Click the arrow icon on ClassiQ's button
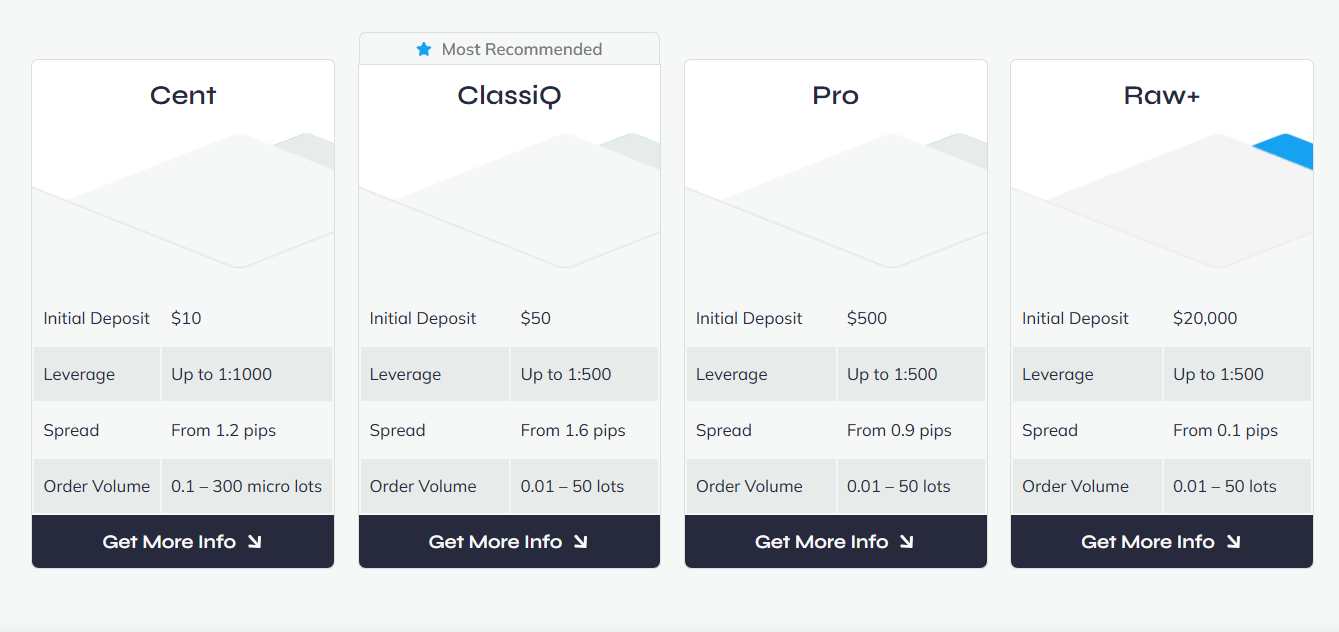This screenshot has height=632, width=1339. point(580,542)
